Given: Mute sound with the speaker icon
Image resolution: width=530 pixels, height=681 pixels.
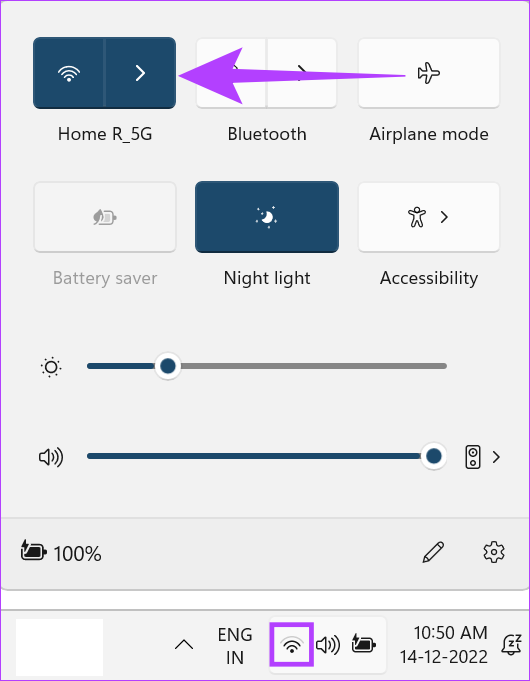Looking at the screenshot, I should tap(51, 457).
